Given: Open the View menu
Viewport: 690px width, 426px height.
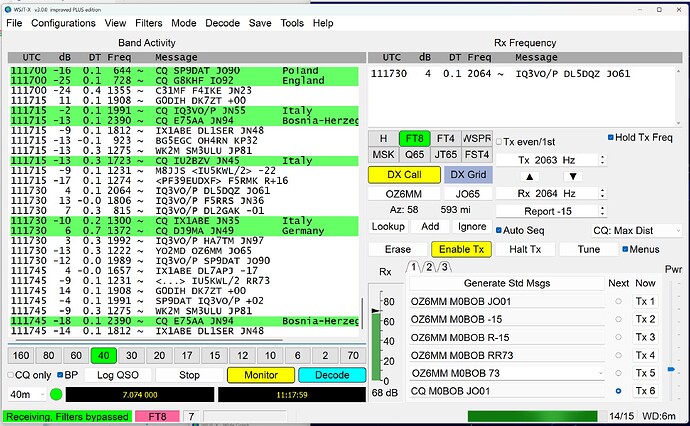Looking at the screenshot, I should tap(115, 23).
